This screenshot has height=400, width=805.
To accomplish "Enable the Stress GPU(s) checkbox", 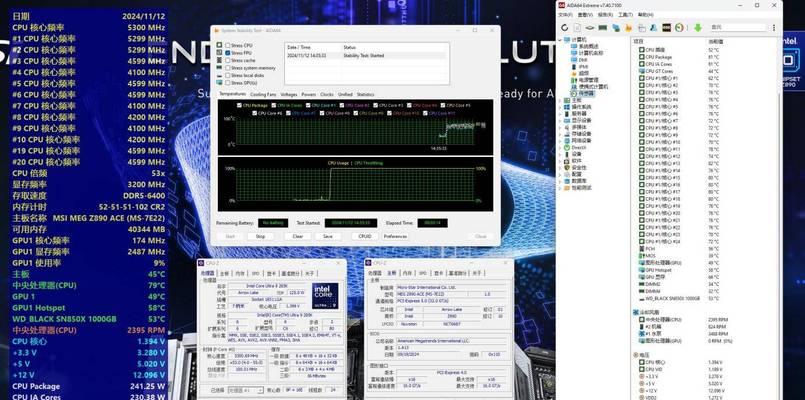I will coord(227,83).
